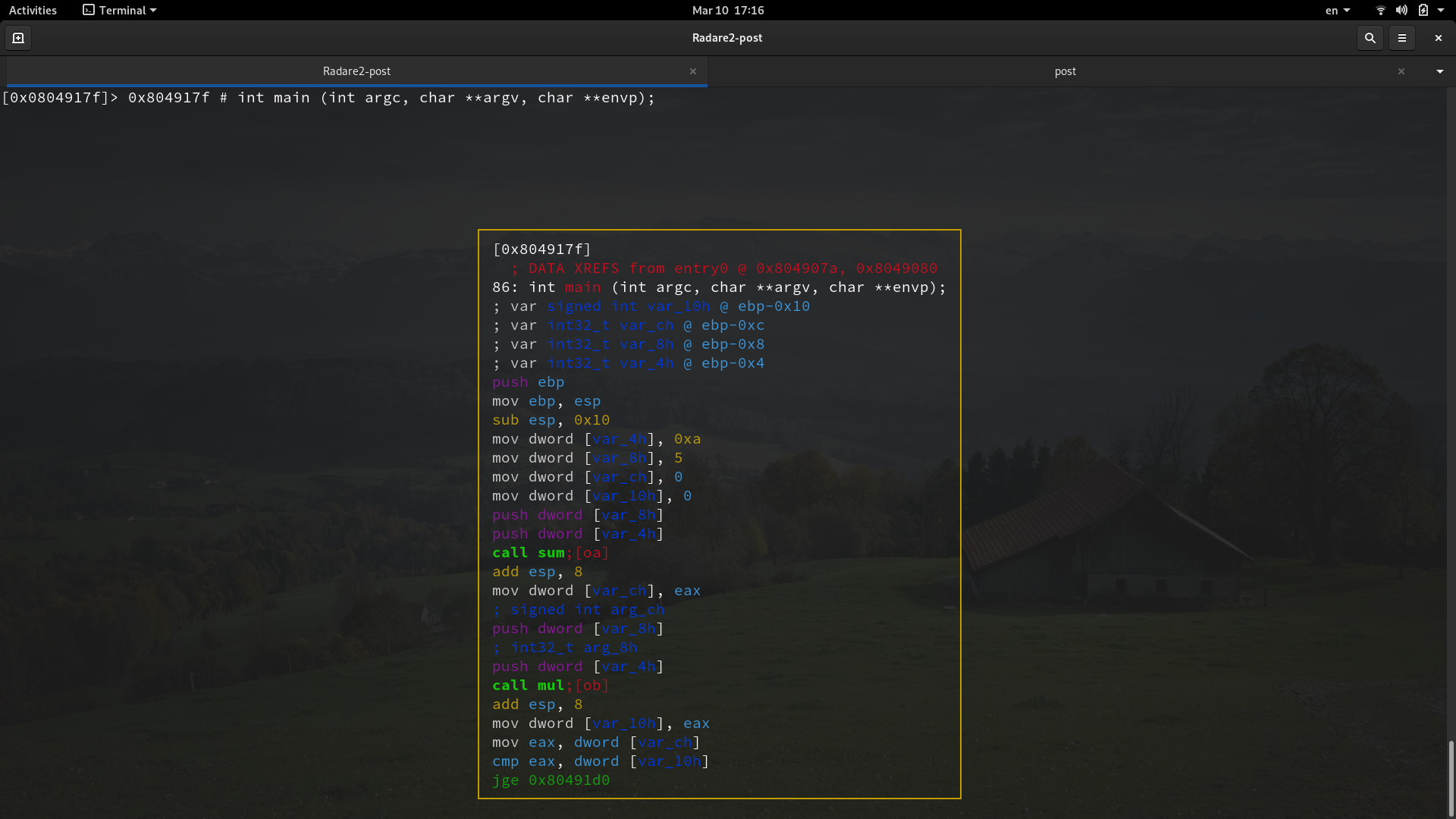Viewport: 1456px width, 819px height.
Task: Open a new terminal tab
Action: (x=17, y=37)
